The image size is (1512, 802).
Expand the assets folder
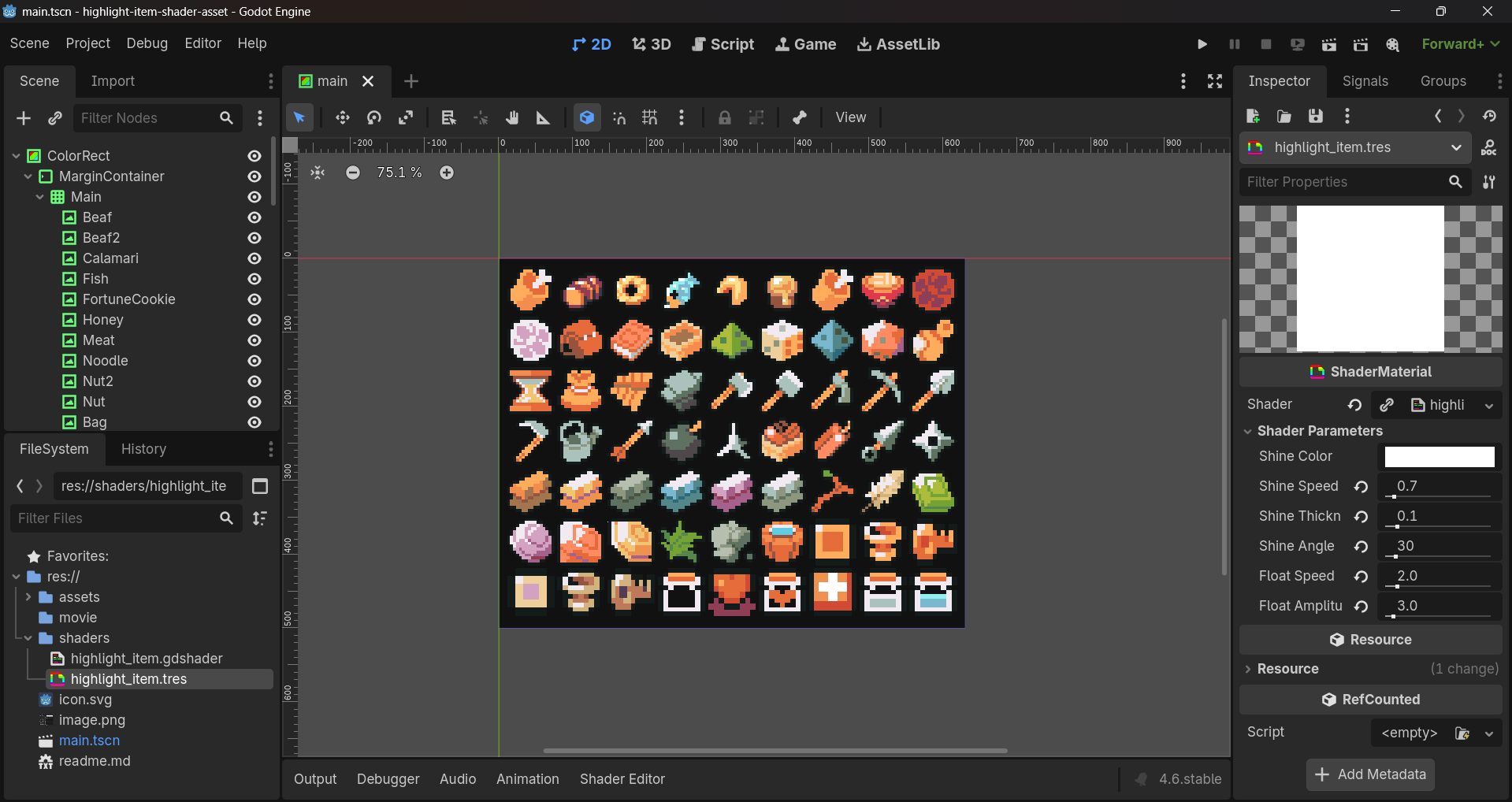coord(28,597)
